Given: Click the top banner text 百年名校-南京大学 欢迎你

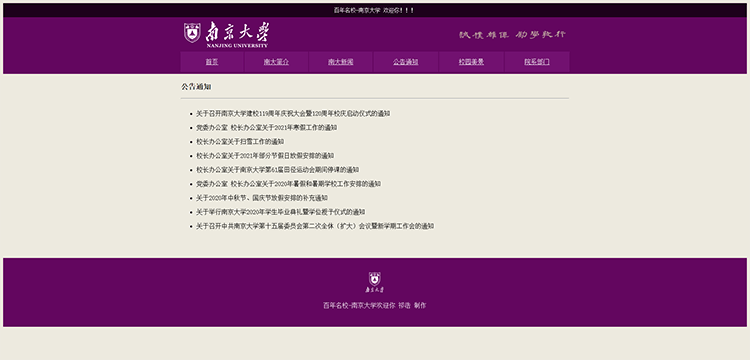Looking at the screenshot, I should (374, 10).
